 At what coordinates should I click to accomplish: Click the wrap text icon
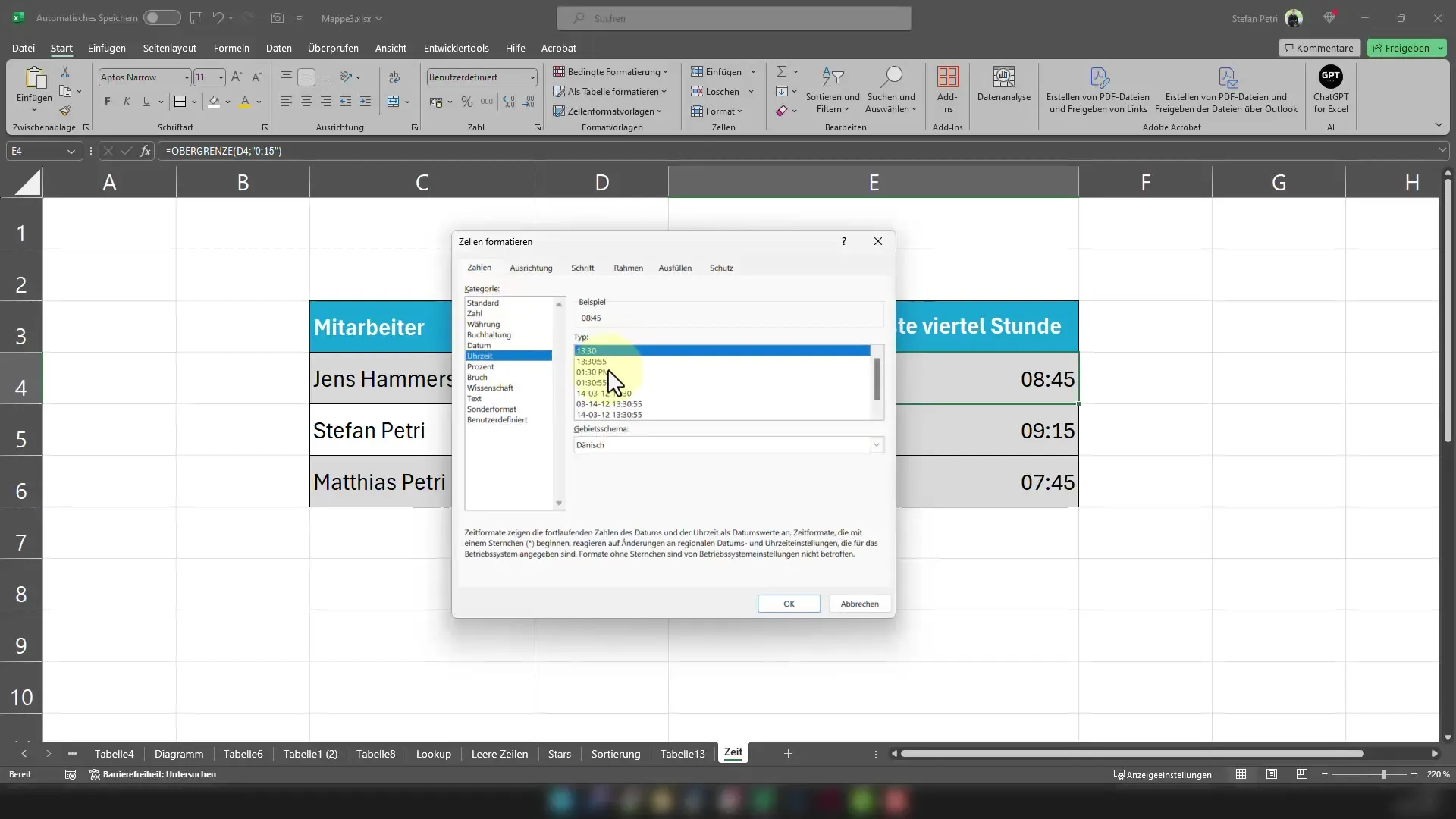(x=394, y=77)
